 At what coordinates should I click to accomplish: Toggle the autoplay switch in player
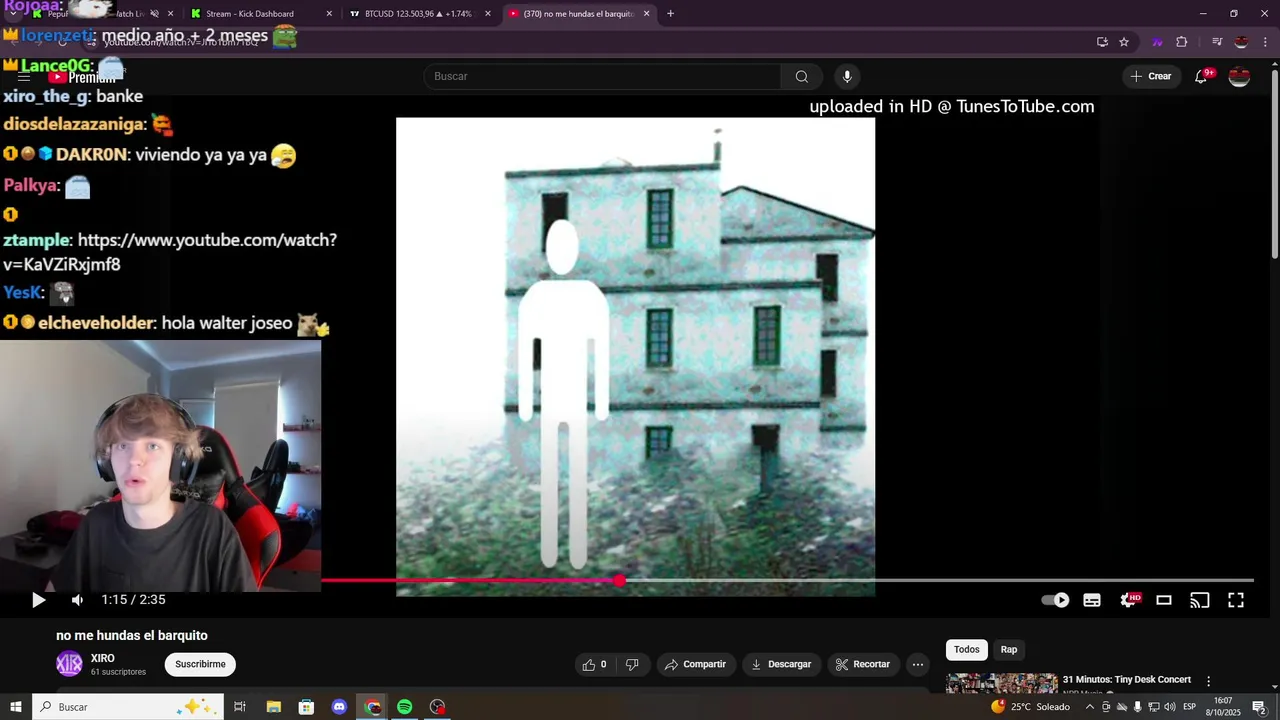tap(1055, 600)
